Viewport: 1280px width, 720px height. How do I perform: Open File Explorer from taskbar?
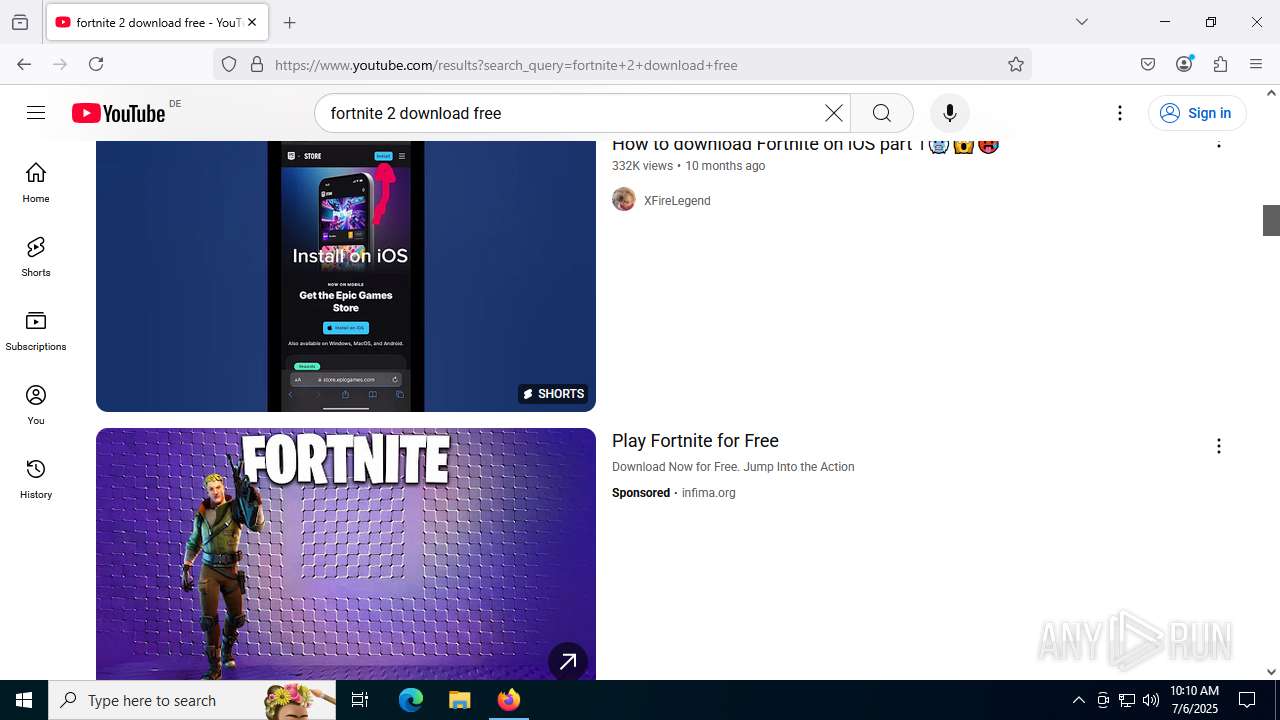coord(459,700)
